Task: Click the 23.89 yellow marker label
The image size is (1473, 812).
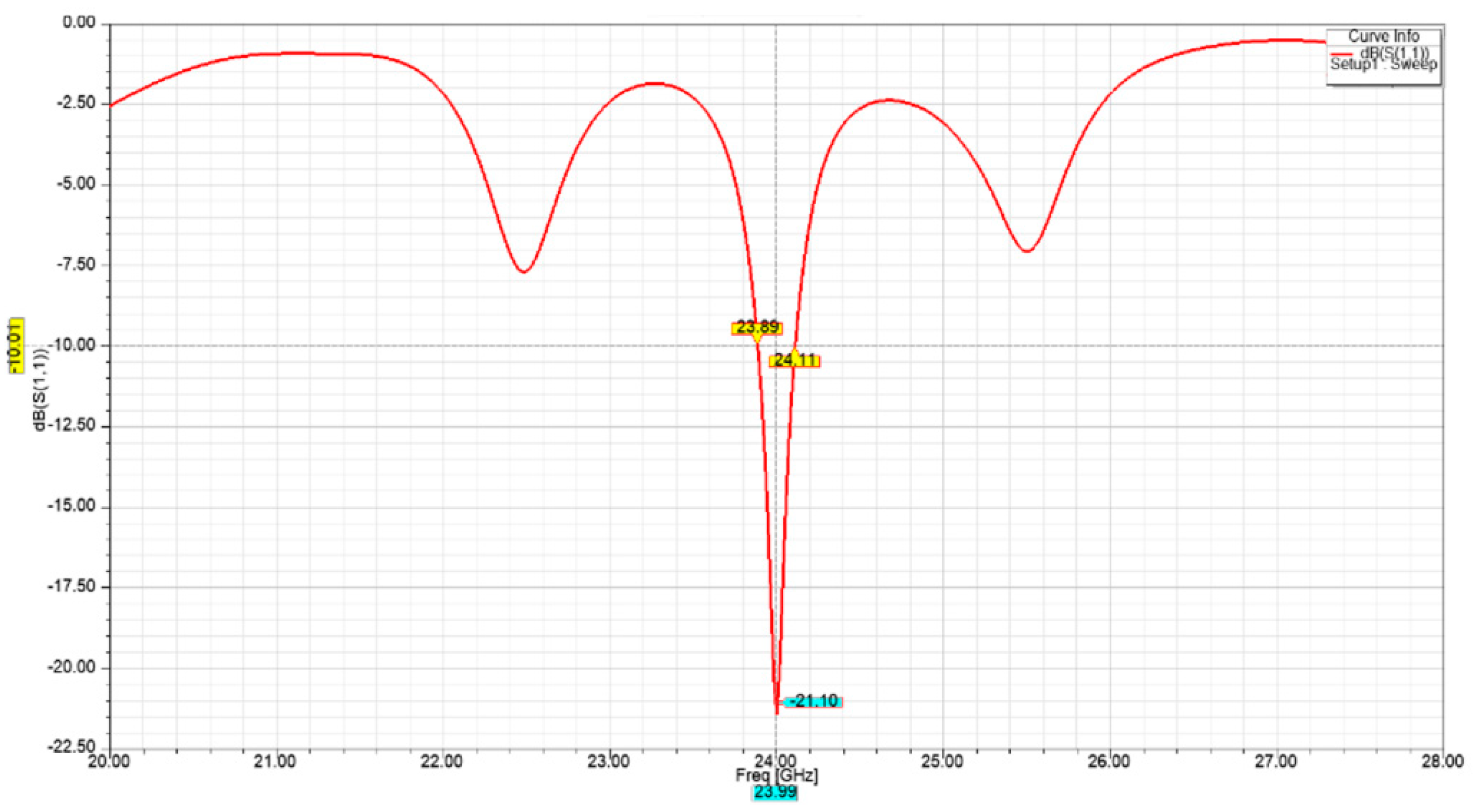Action: click(x=757, y=328)
